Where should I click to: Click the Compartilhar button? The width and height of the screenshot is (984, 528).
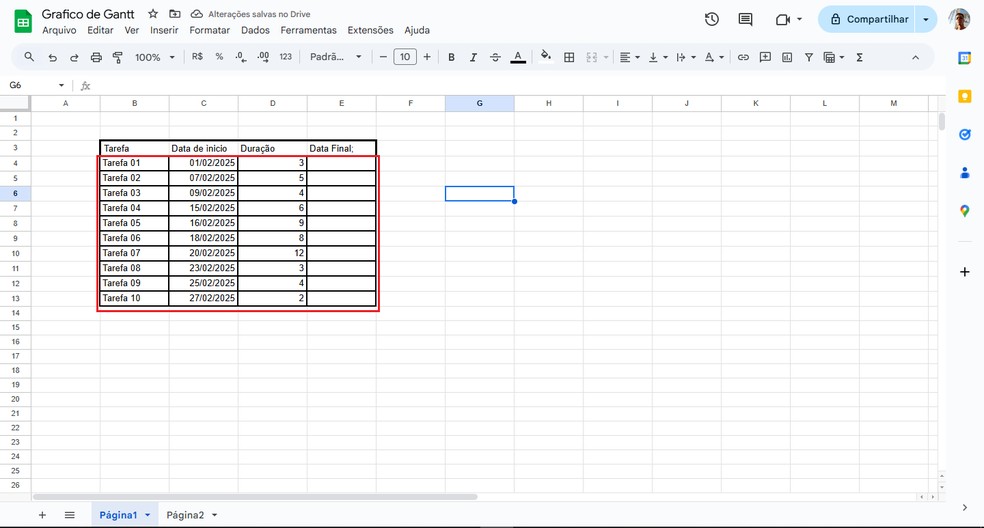(x=869, y=19)
